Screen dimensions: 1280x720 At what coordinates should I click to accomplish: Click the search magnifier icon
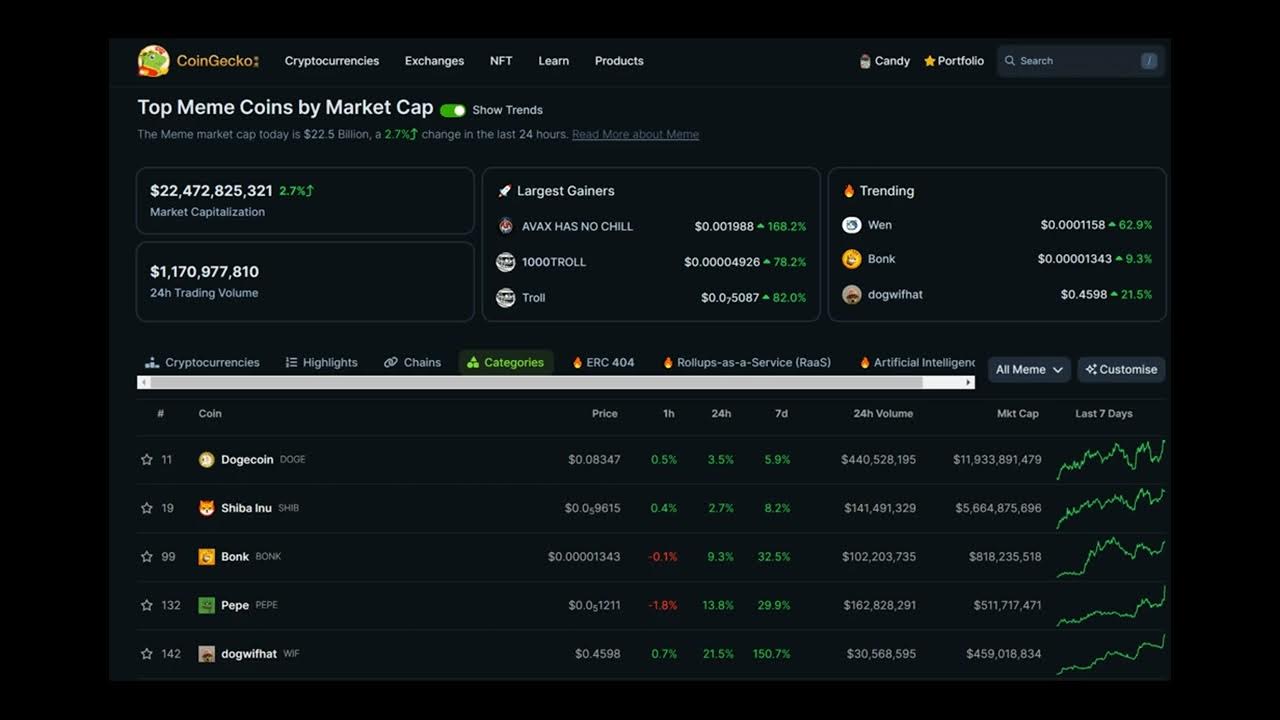pos(1010,61)
